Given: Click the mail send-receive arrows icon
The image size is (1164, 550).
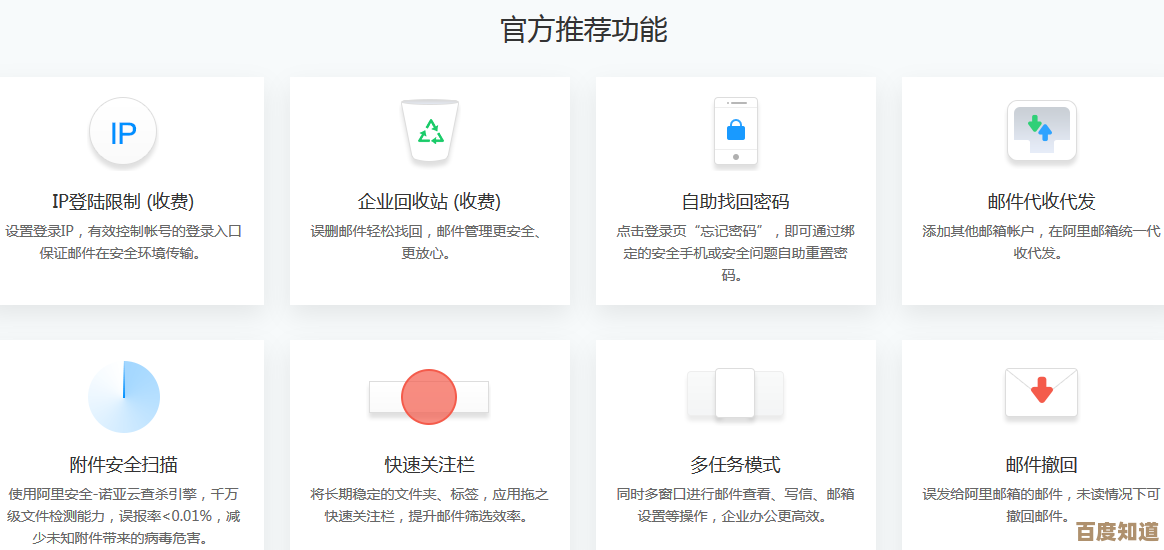Looking at the screenshot, I should 1041,131.
